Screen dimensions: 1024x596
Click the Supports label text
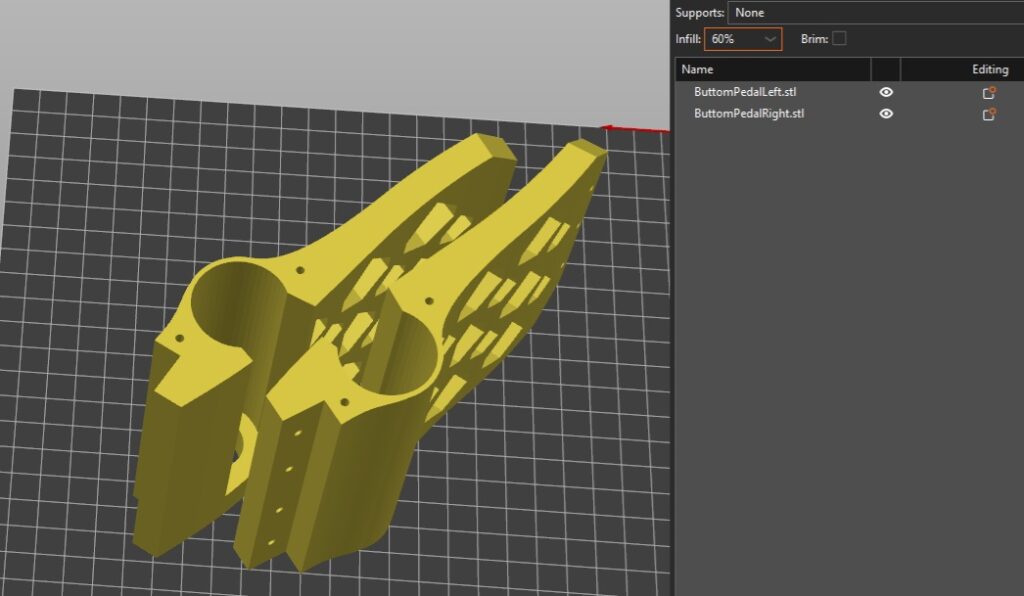click(x=699, y=12)
